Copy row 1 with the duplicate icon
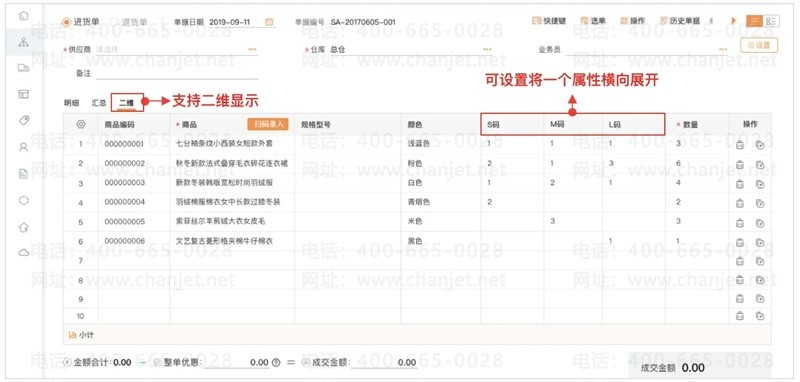800x382 pixels. coord(760,145)
